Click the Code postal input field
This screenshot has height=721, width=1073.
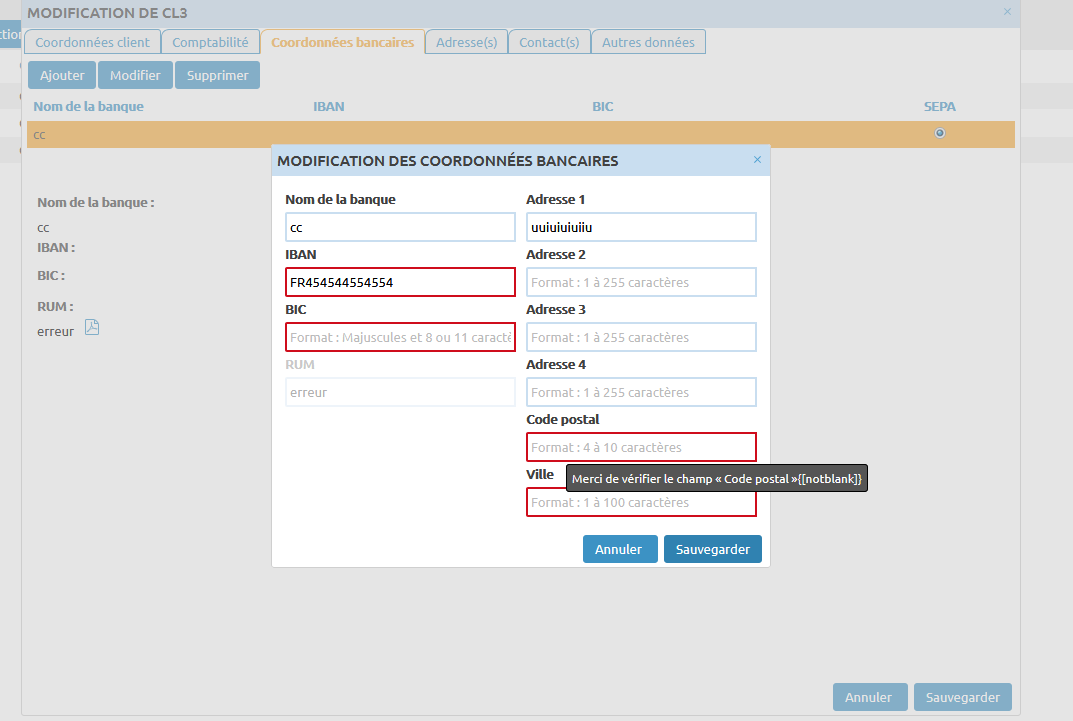pos(641,447)
